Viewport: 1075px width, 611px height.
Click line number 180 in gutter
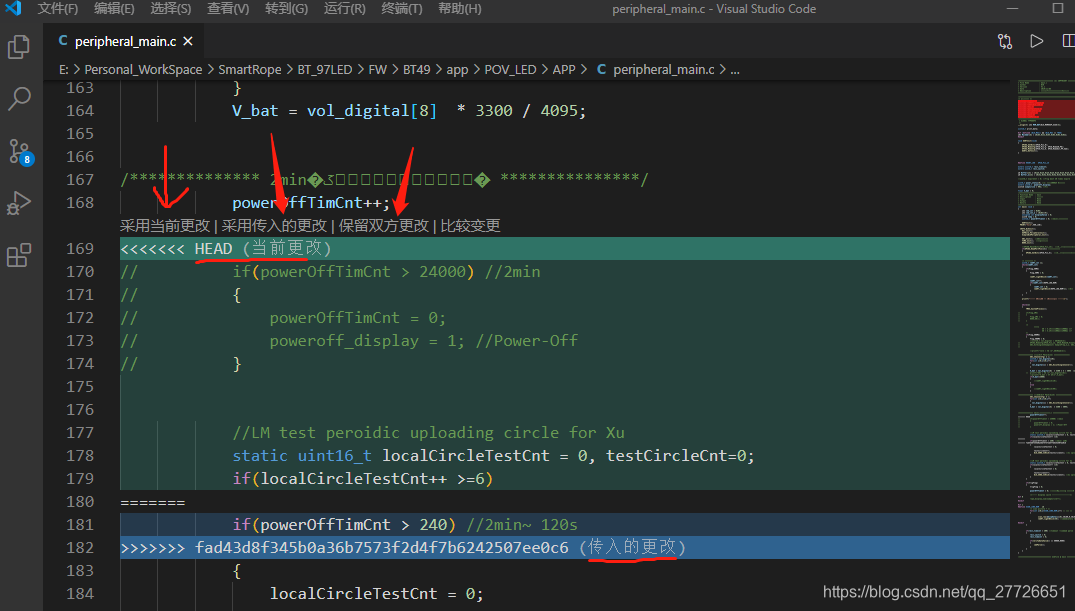(80, 502)
